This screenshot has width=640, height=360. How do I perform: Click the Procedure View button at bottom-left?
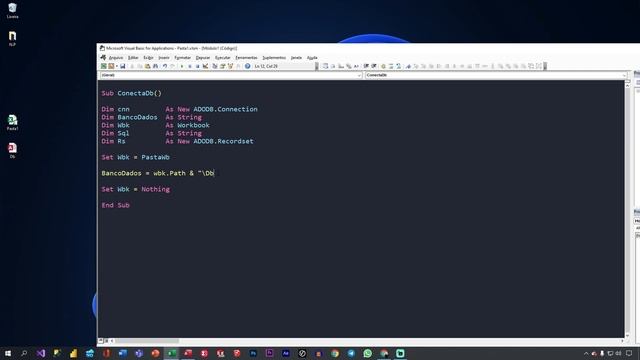tap(101, 340)
